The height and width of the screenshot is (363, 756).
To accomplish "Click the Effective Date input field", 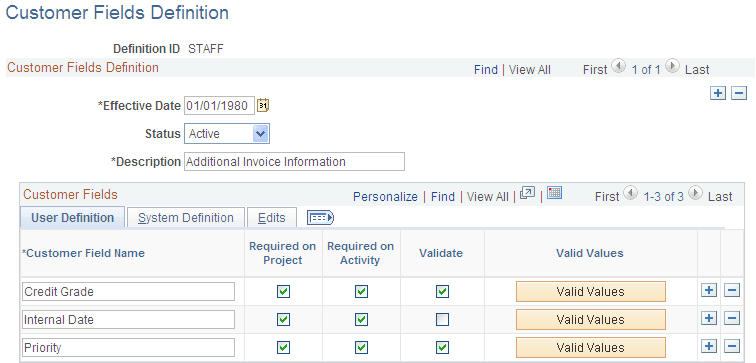I will click(219, 106).
